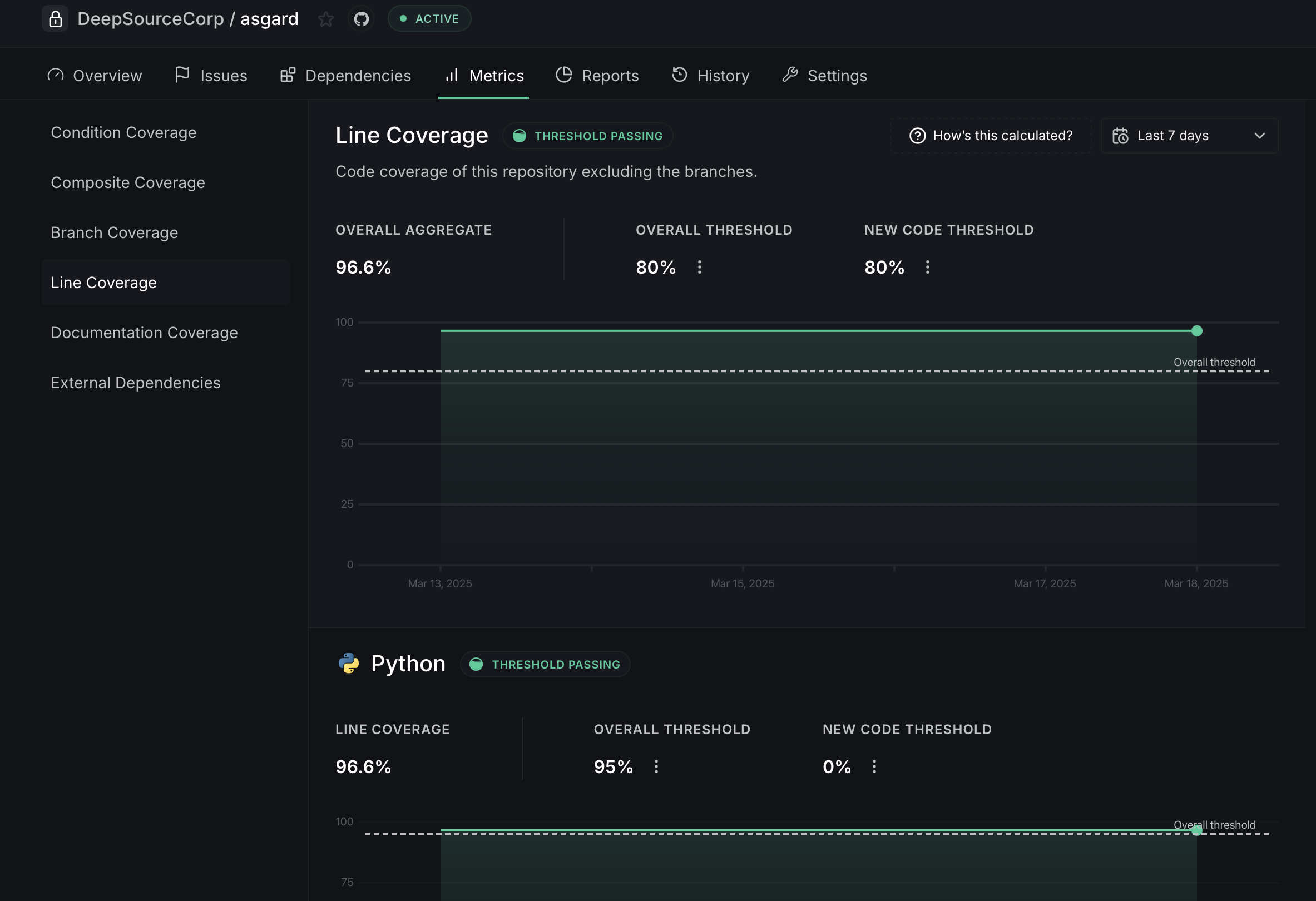Open the Reports tab
The image size is (1316, 901).
click(597, 75)
